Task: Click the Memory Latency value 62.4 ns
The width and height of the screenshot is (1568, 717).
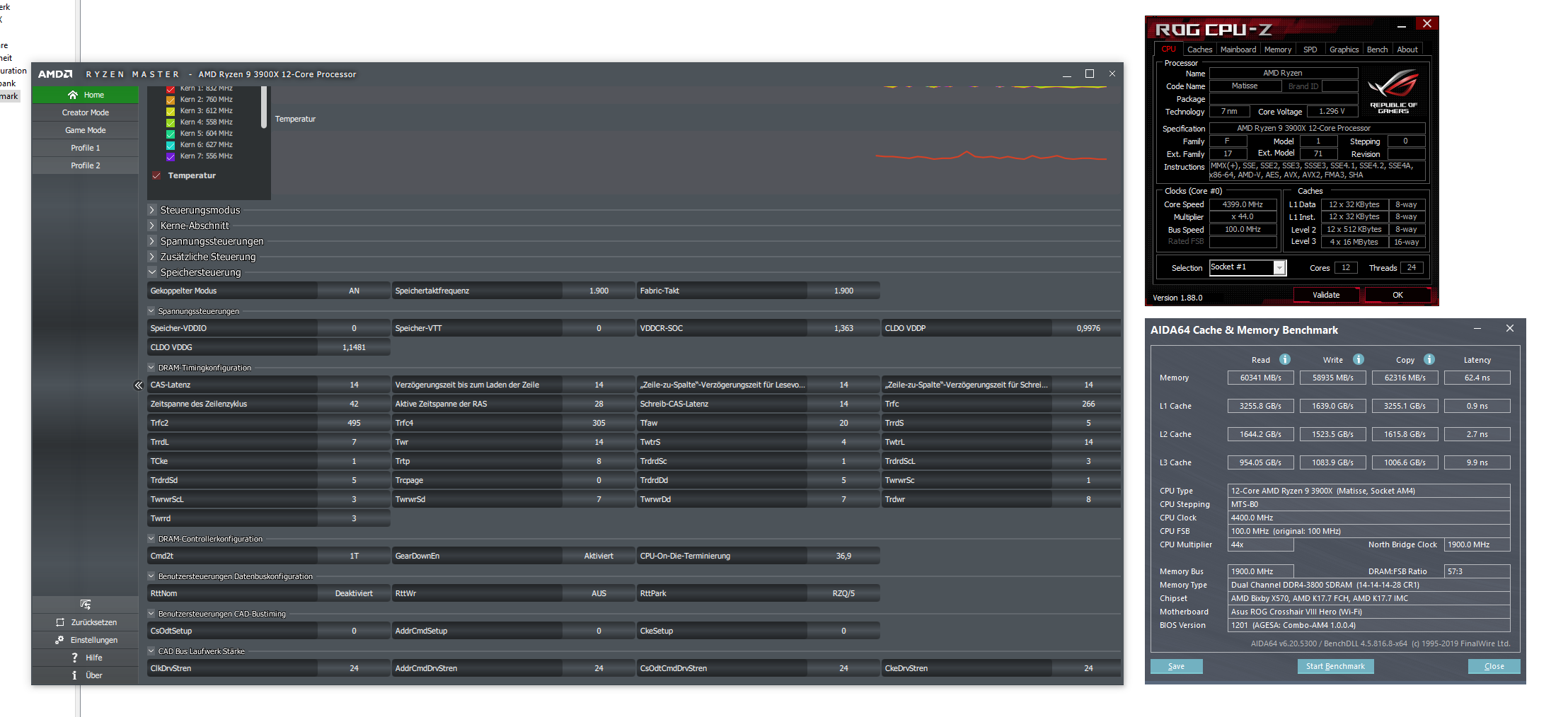Action: pos(1477,378)
